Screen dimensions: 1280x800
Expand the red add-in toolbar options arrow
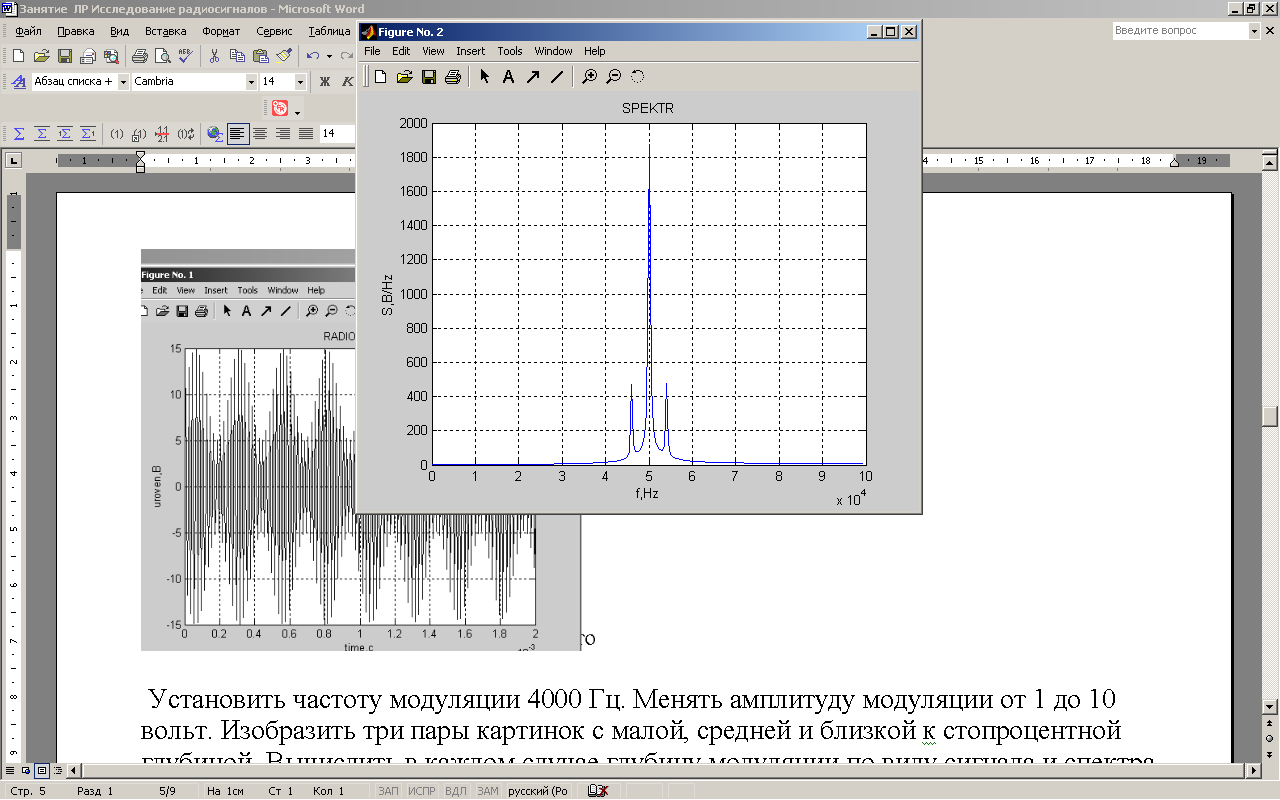(x=297, y=112)
